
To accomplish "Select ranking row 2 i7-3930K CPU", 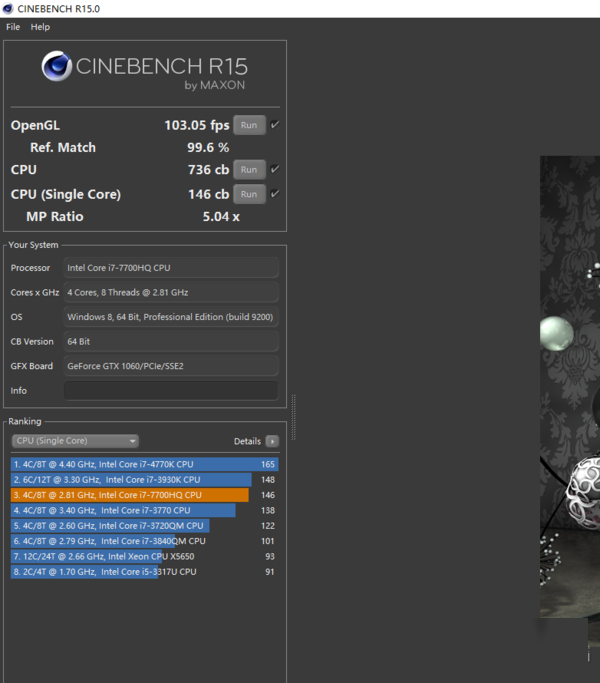I will pos(145,480).
